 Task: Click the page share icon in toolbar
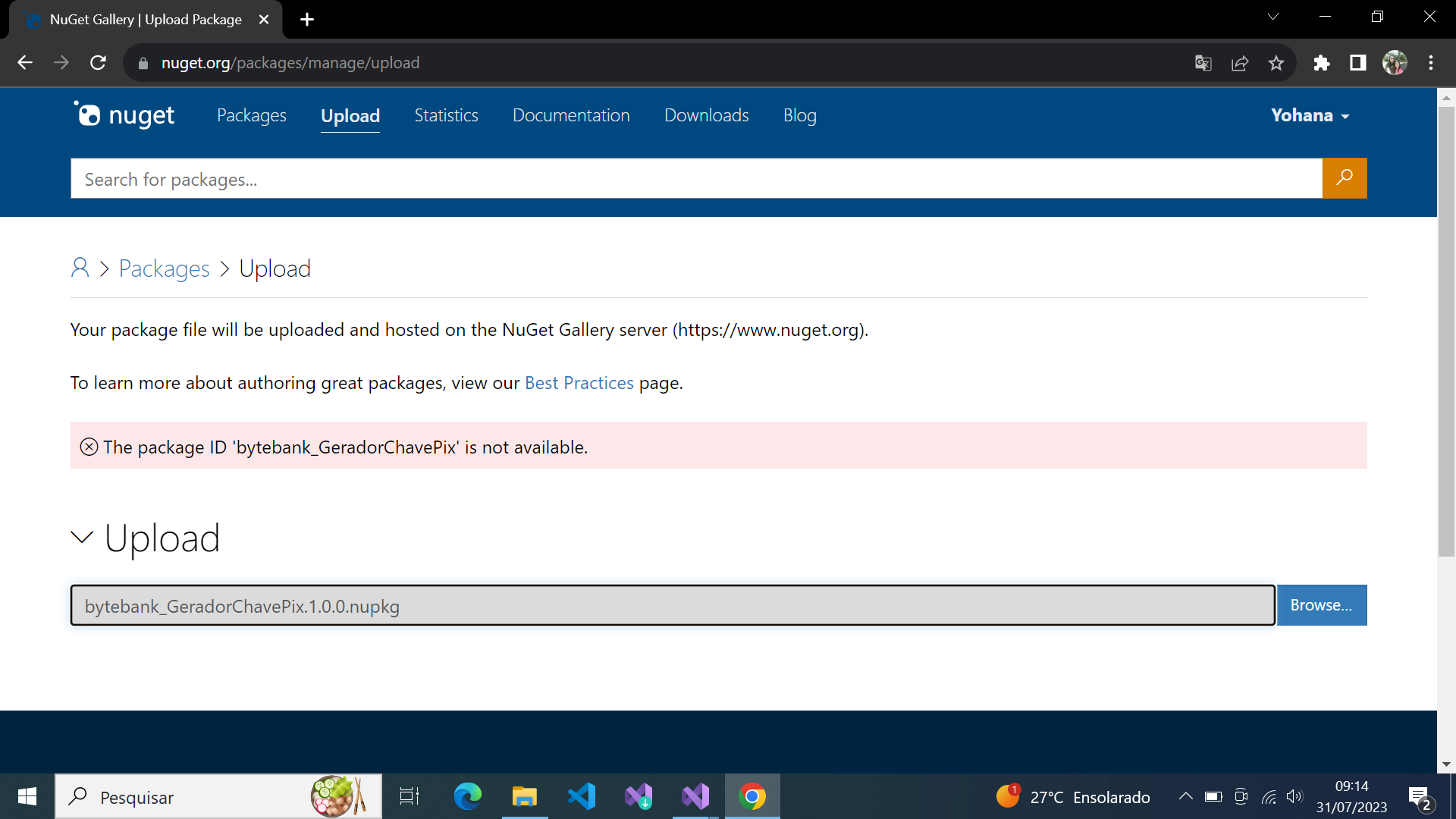point(1240,63)
